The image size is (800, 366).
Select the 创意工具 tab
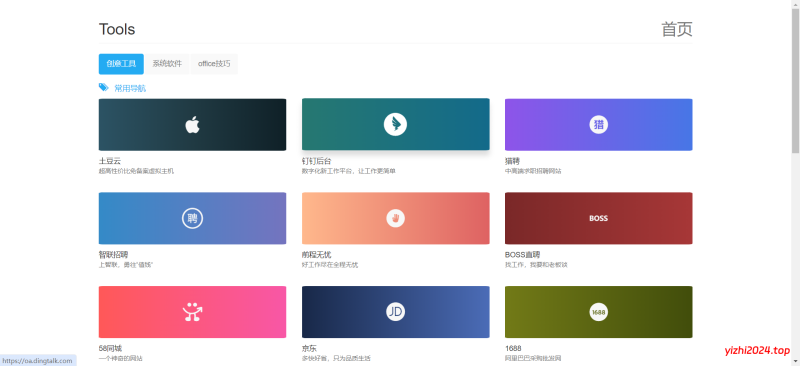pos(121,64)
